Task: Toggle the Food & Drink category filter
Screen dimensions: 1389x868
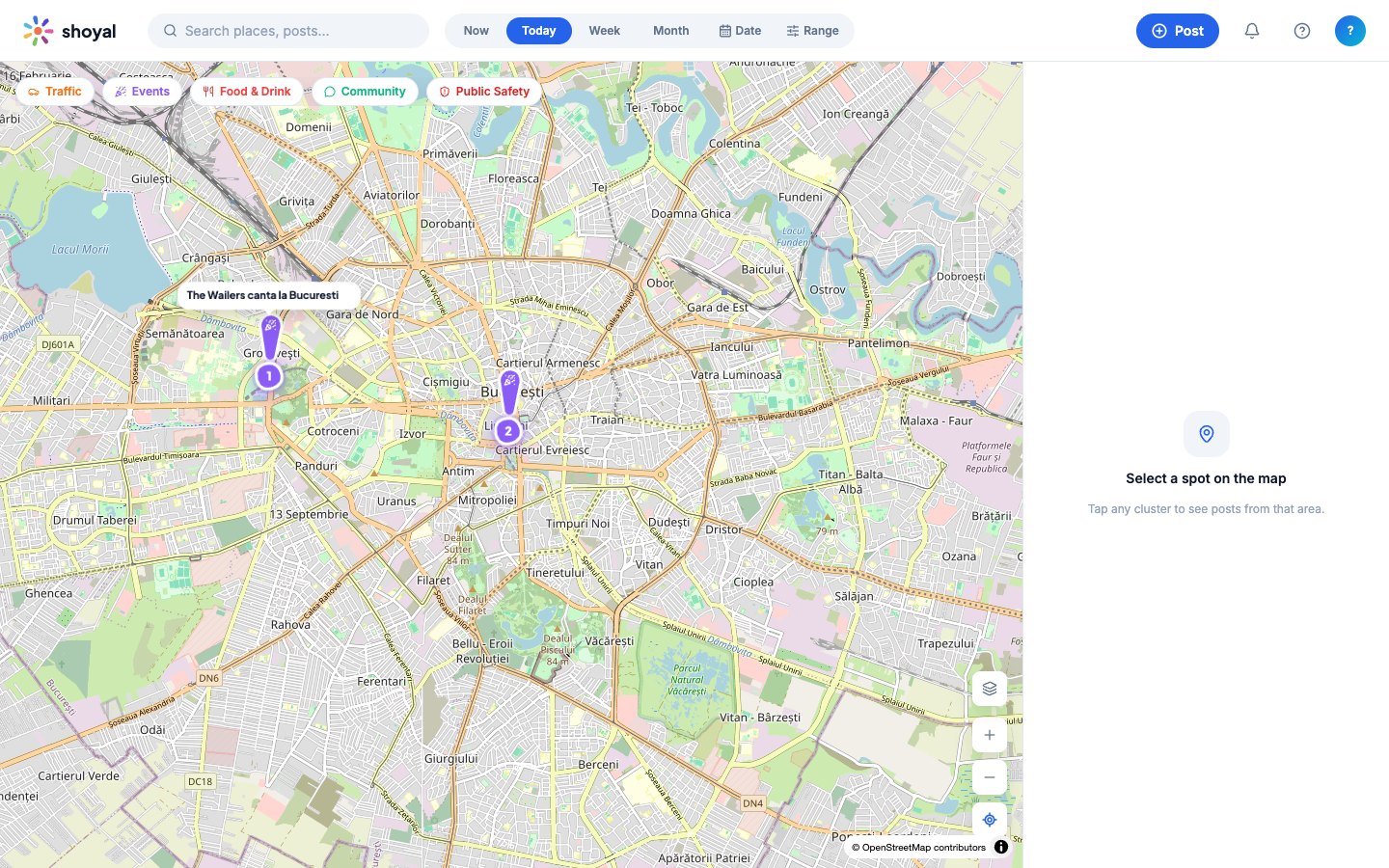Action: tap(247, 92)
